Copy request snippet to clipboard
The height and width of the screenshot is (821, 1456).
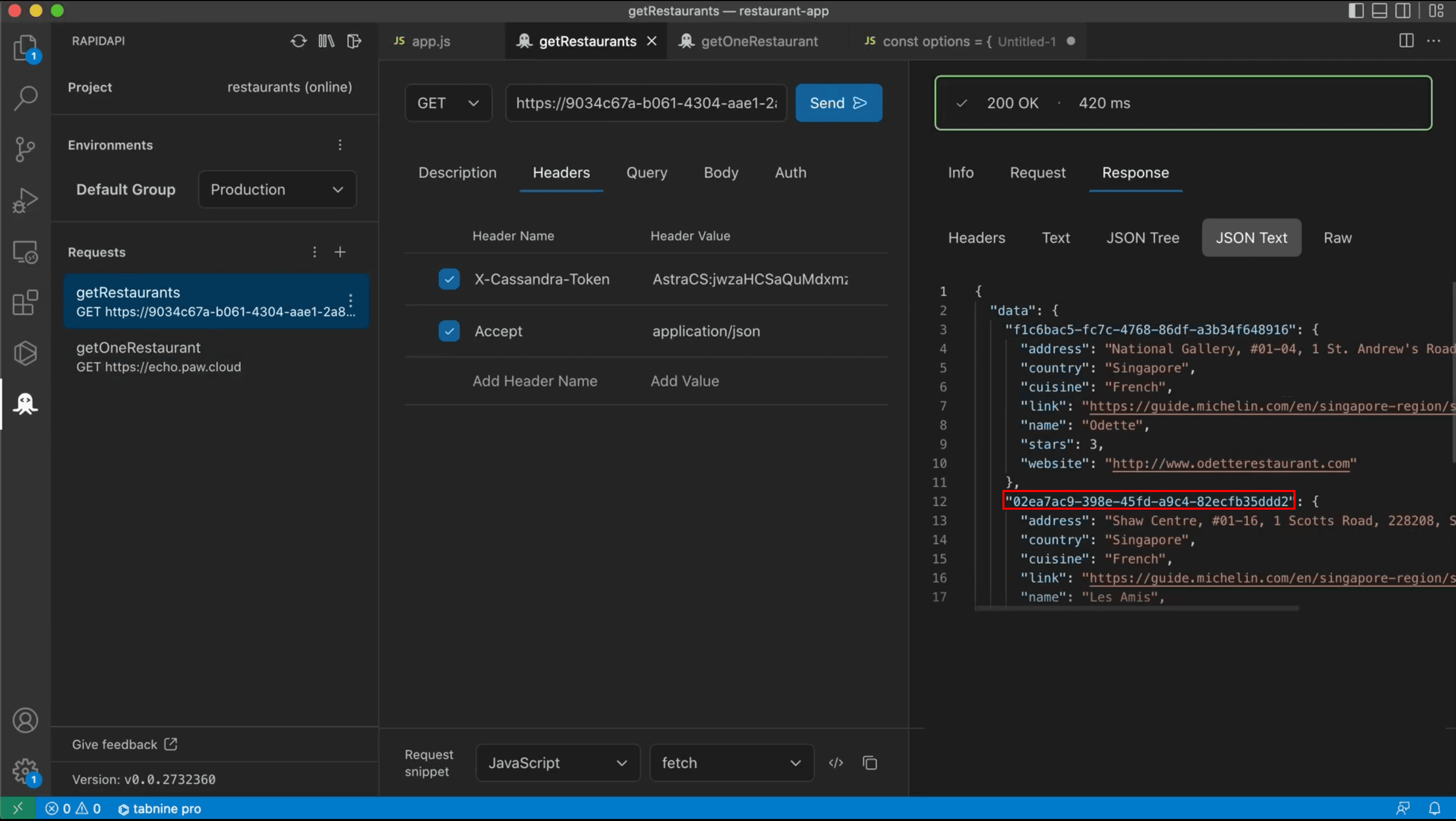coord(870,763)
